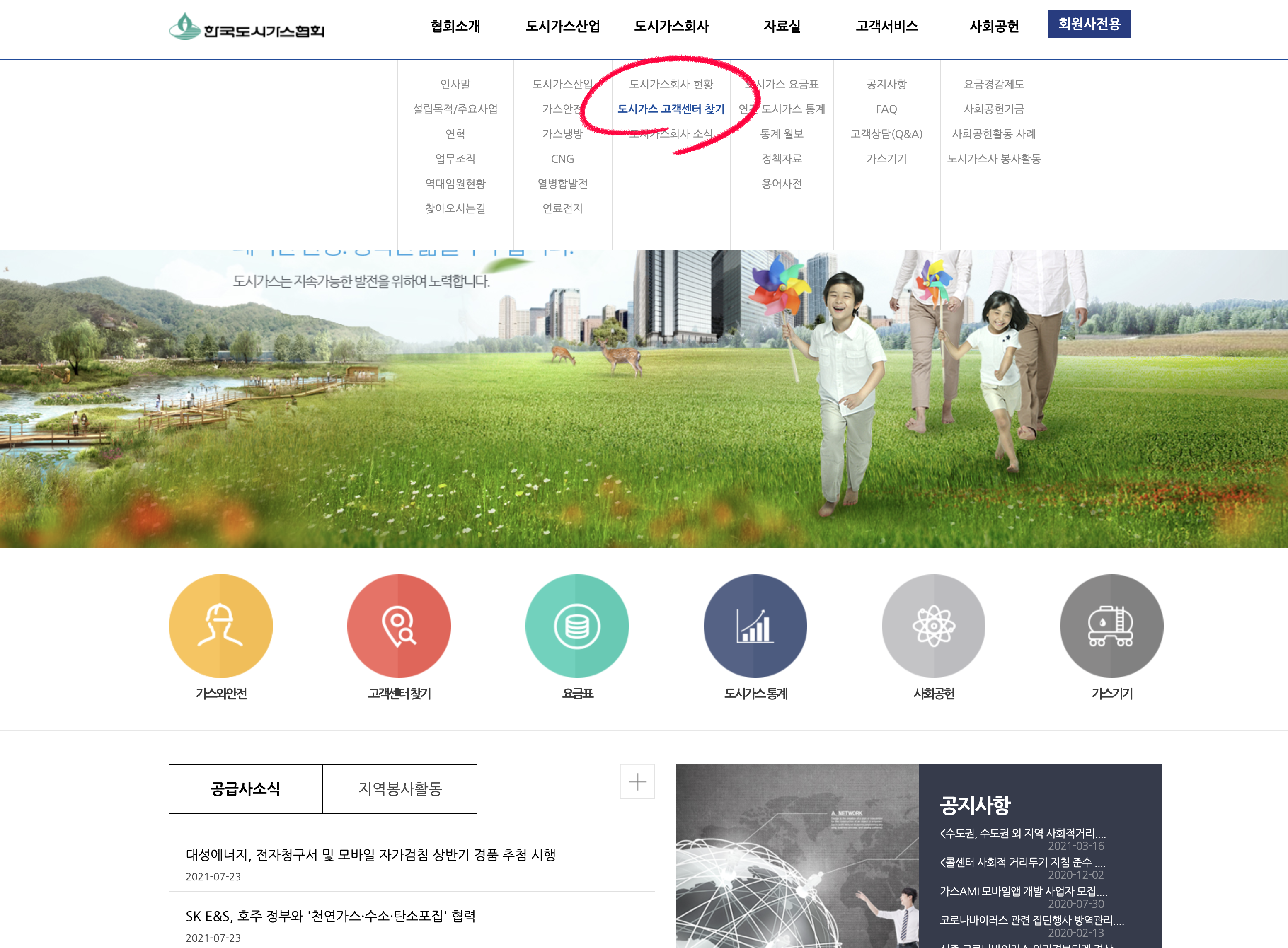Switch to the 지역봉사활동 tab
The image size is (1288, 948).
[400, 788]
